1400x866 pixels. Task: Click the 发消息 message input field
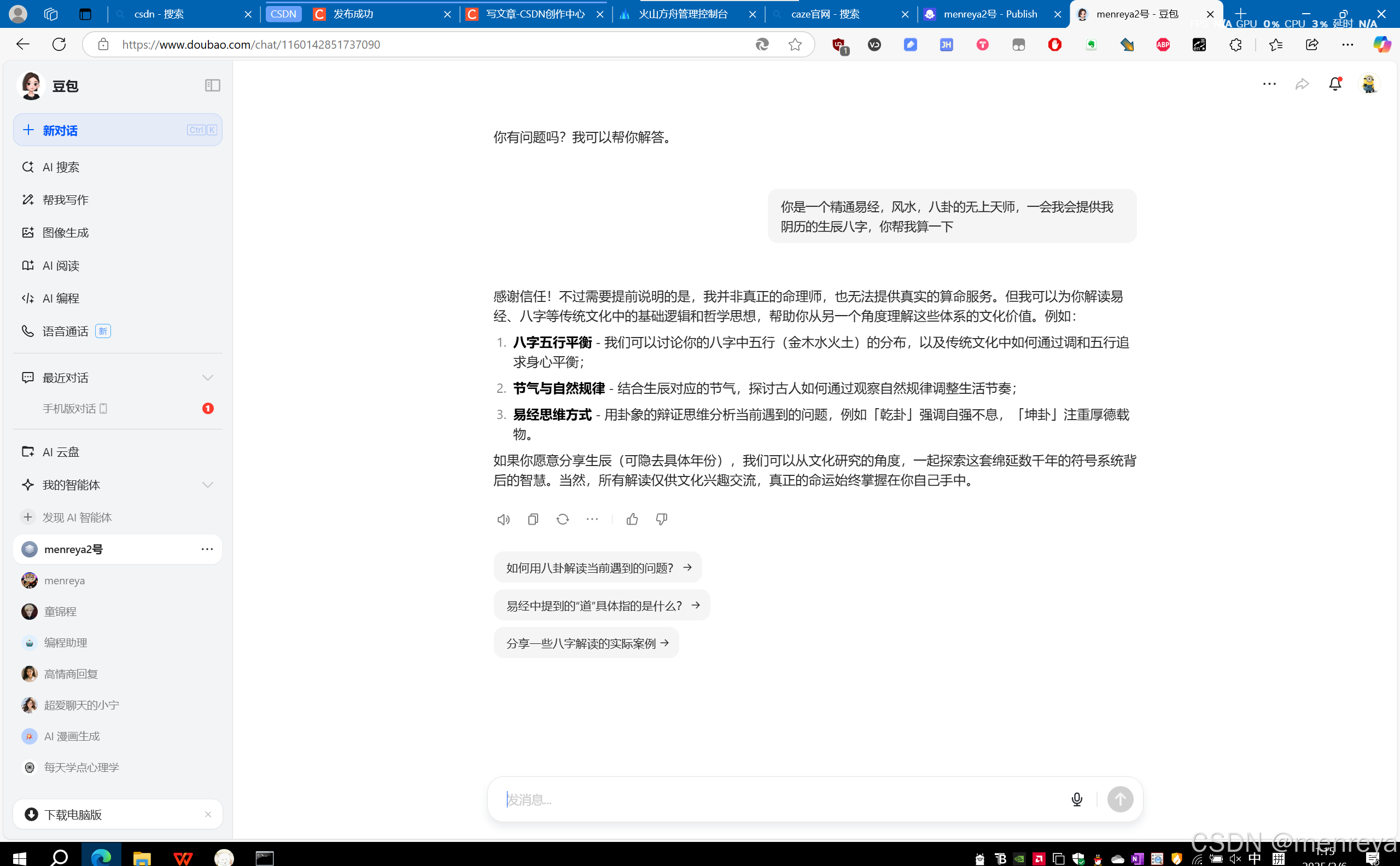pos(779,799)
